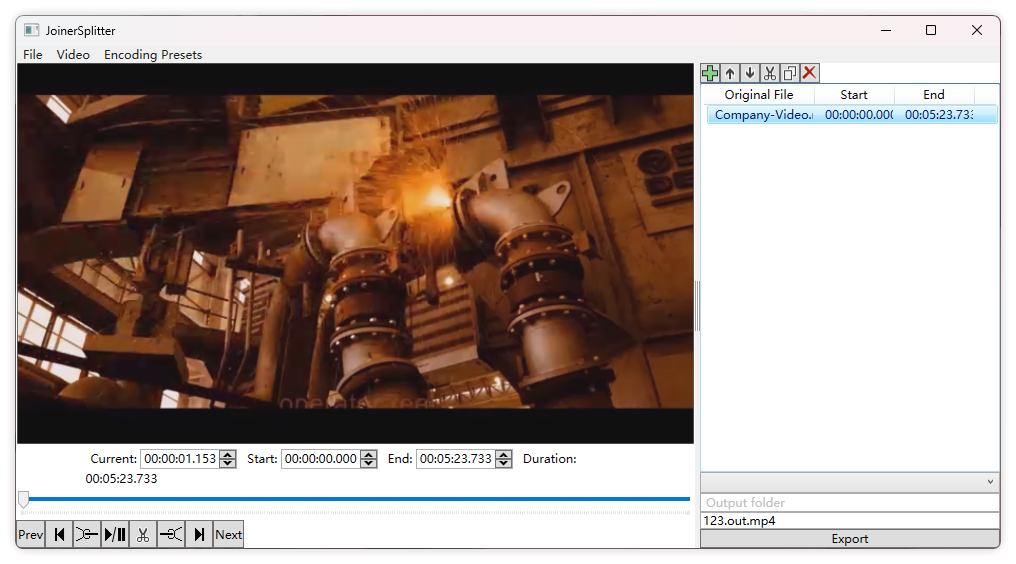1016x564 pixels.
Task: Maximize the JoinerSplitter window
Action: click(931, 30)
